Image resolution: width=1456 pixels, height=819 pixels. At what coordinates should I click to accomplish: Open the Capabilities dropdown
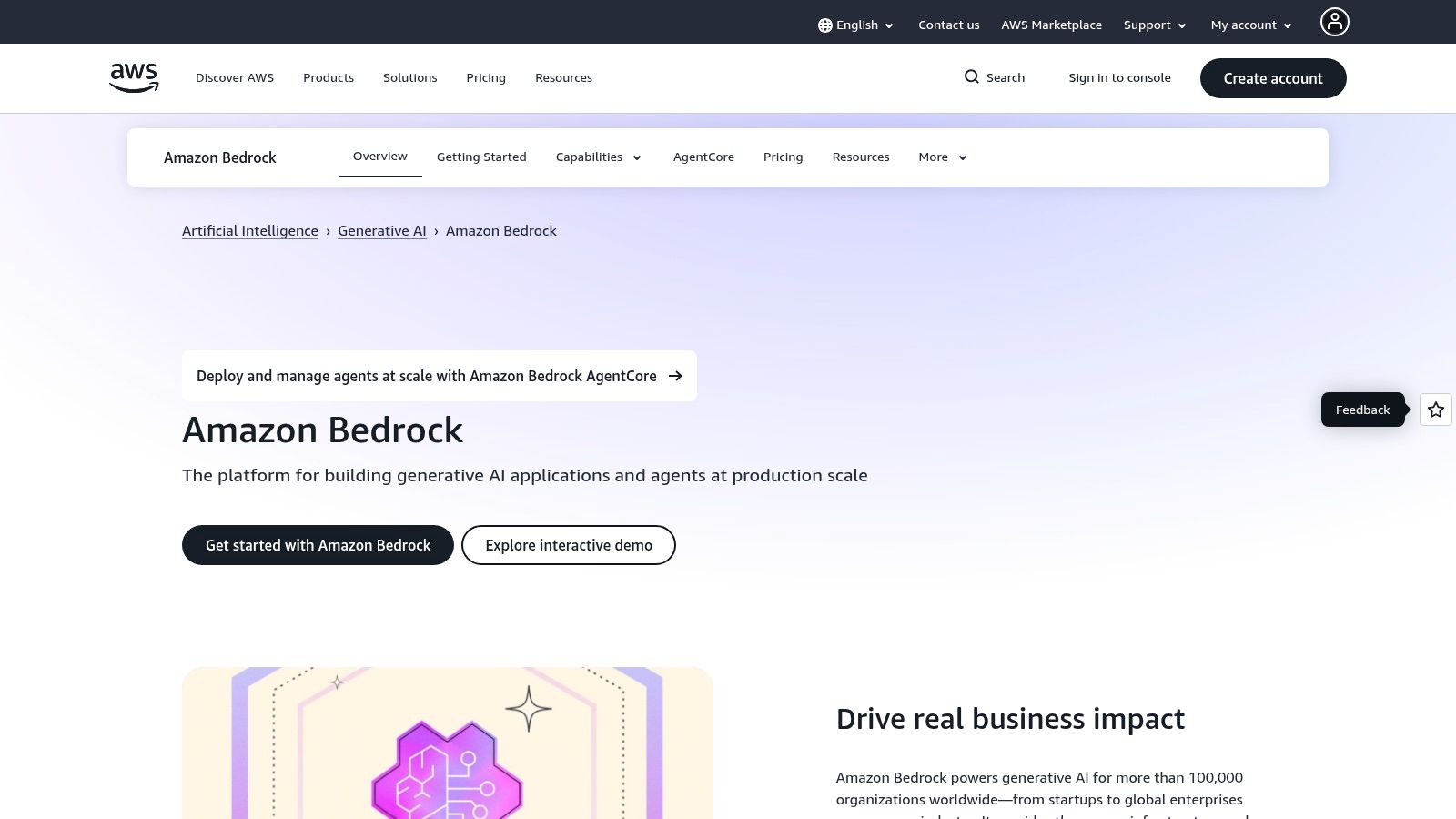tap(598, 157)
